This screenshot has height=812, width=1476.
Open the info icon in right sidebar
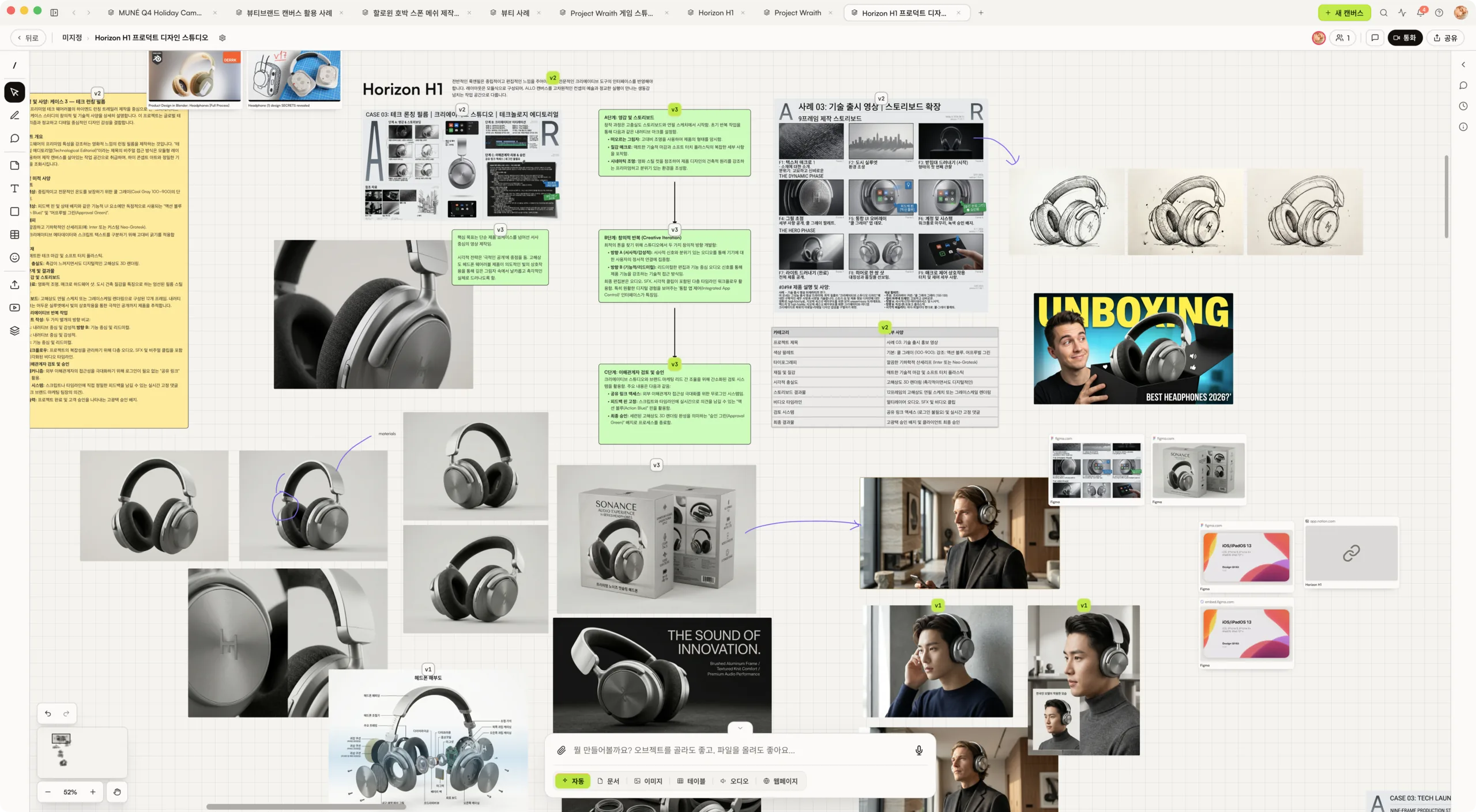click(x=1463, y=127)
